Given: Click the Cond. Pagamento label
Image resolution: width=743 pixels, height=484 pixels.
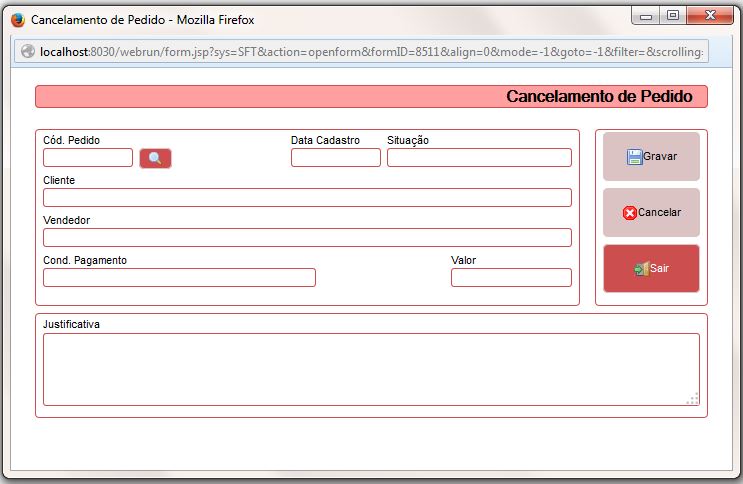Looking at the screenshot, I should coord(85,260).
